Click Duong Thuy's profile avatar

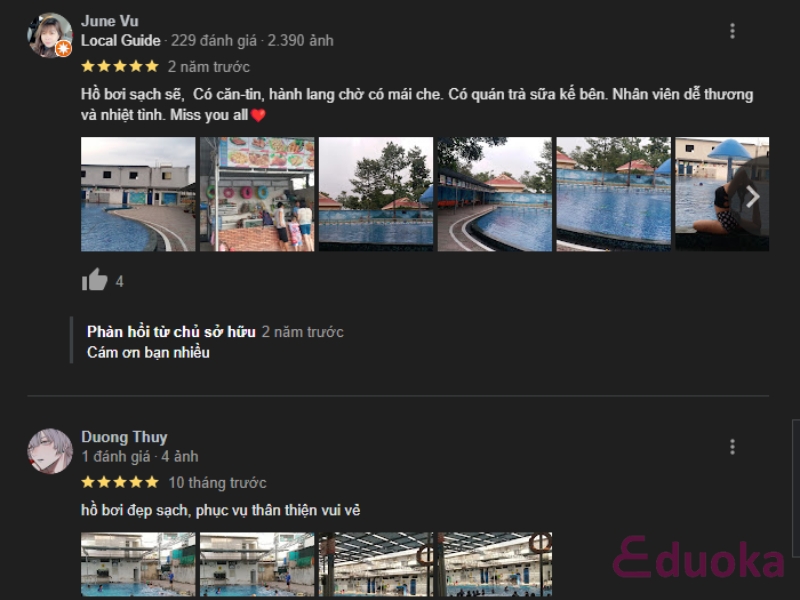click(x=49, y=451)
